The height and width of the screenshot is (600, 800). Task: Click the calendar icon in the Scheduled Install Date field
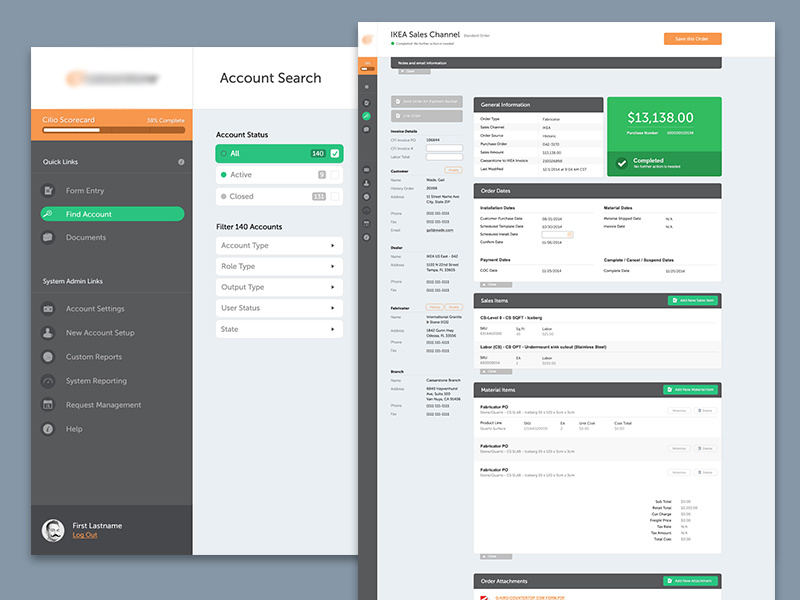tap(570, 235)
